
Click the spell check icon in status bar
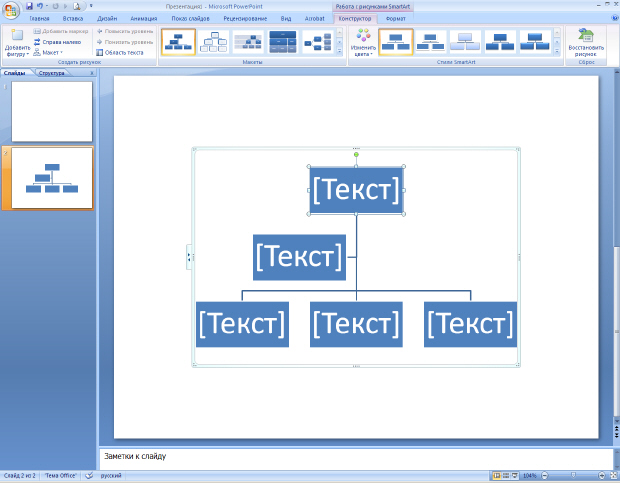(x=89, y=475)
